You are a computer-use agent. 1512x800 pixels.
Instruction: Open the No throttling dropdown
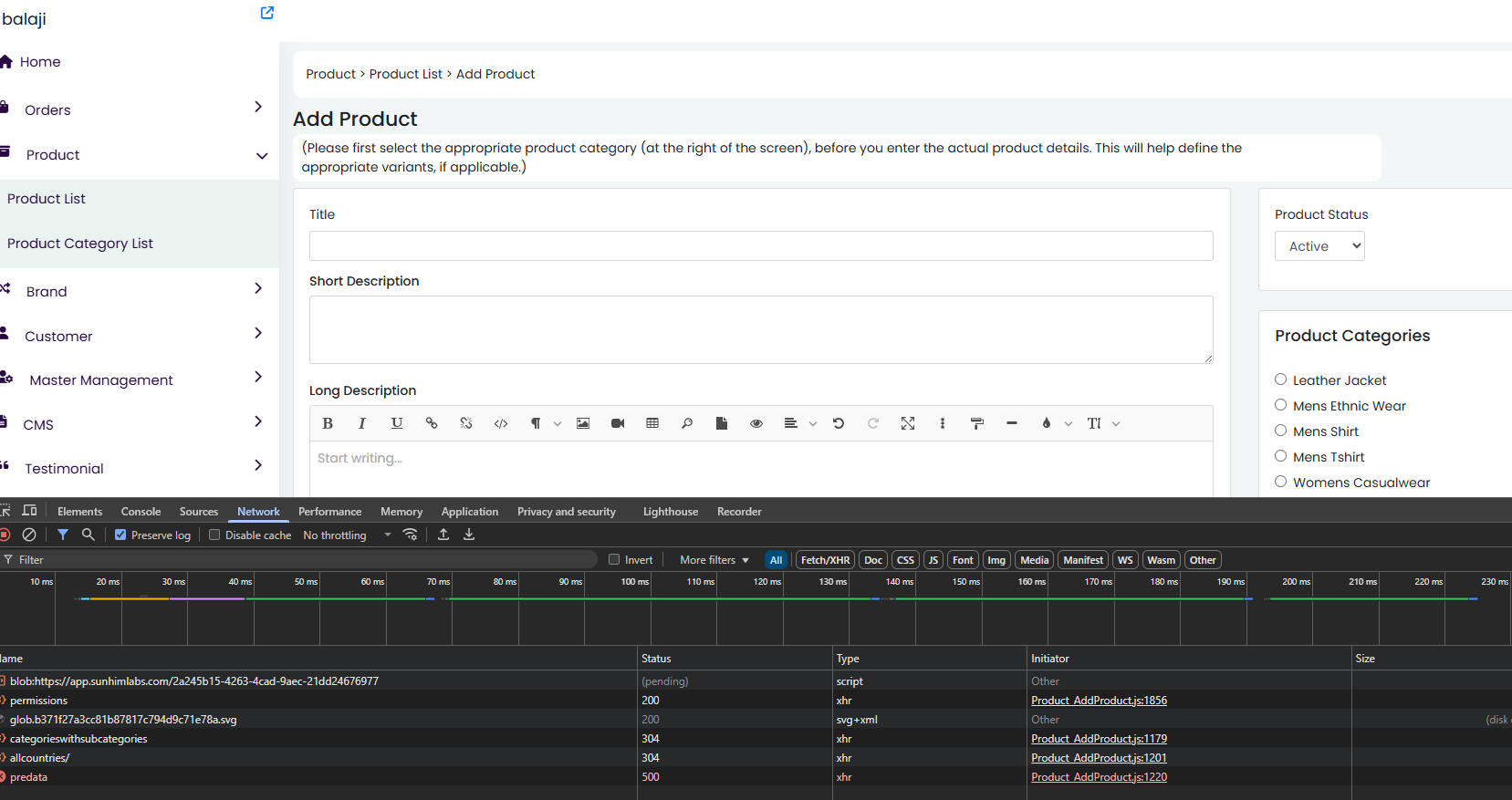[348, 535]
